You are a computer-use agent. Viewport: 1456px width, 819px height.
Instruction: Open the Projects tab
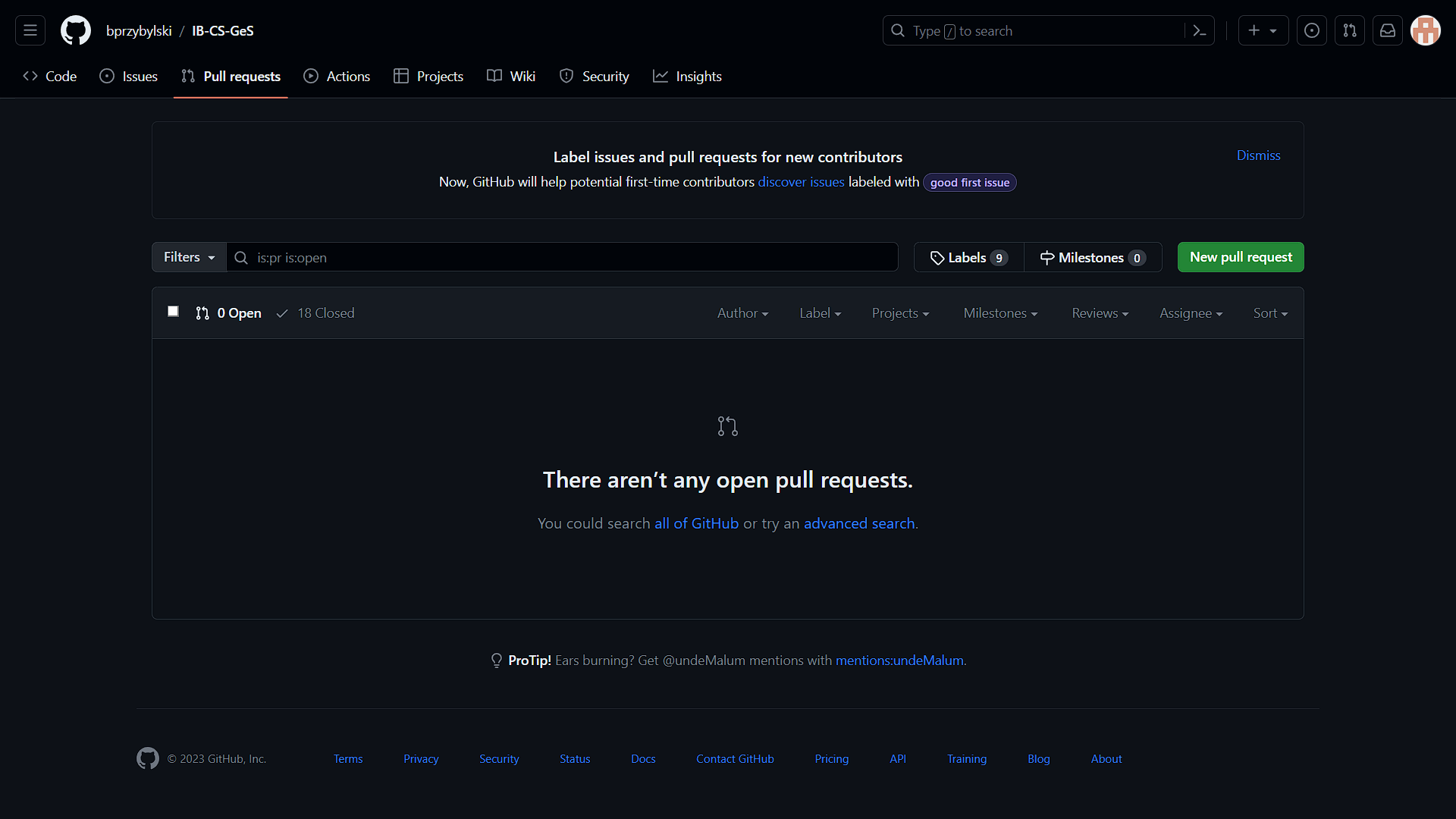(x=428, y=76)
